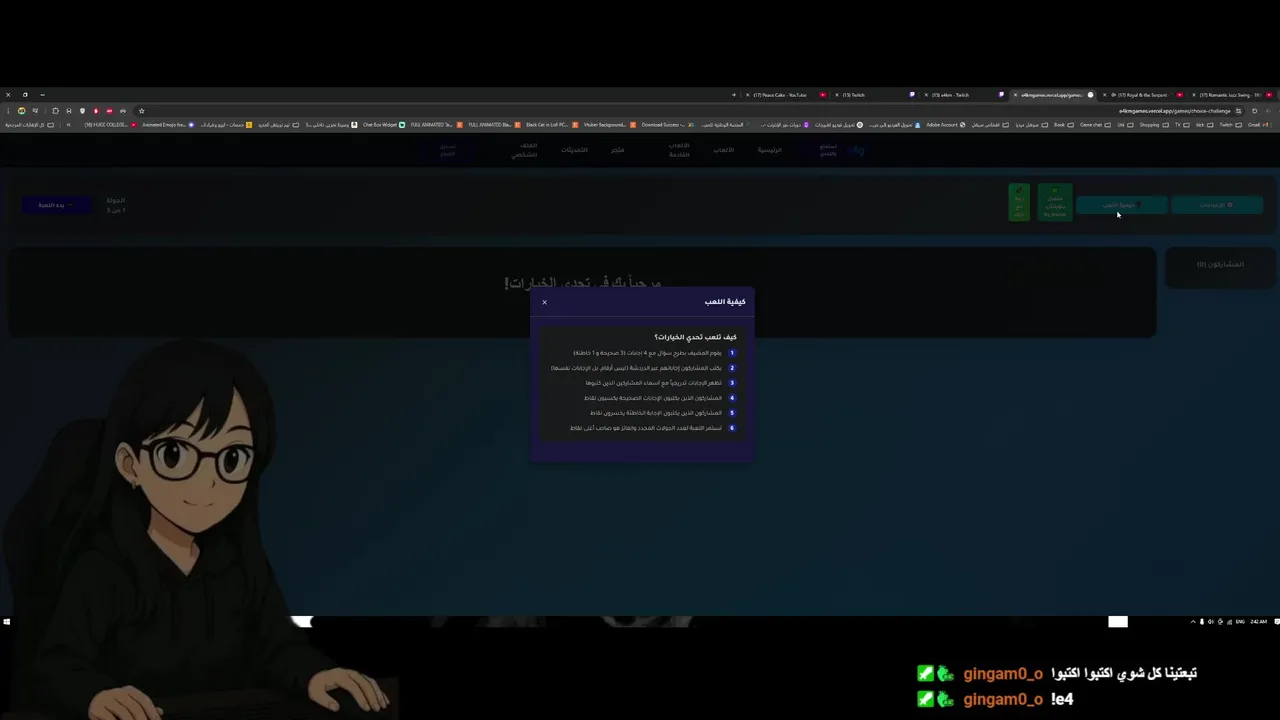Close the active e4kmgames tab
1280x720 pixels.
[1016, 95]
